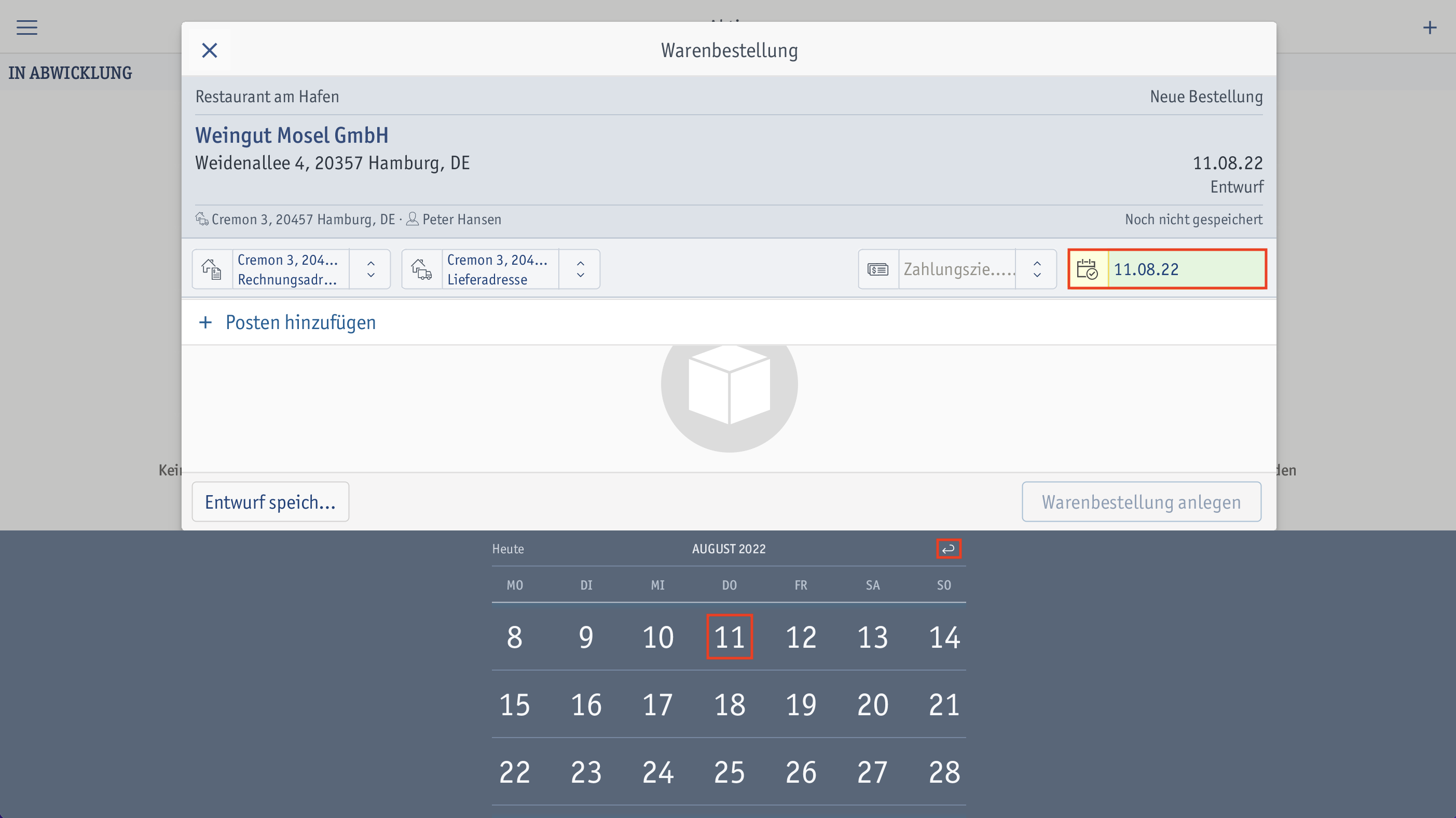The height and width of the screenshot is (818, 1456).
Task: Click the Zahlungsziel placeholder field
Action: [x=957, y=269]
